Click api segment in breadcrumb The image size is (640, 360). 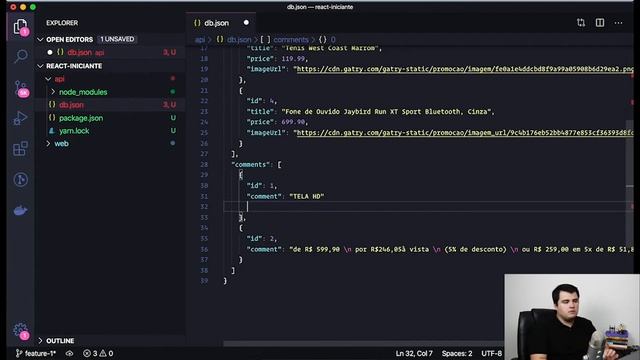coord(200,40)
